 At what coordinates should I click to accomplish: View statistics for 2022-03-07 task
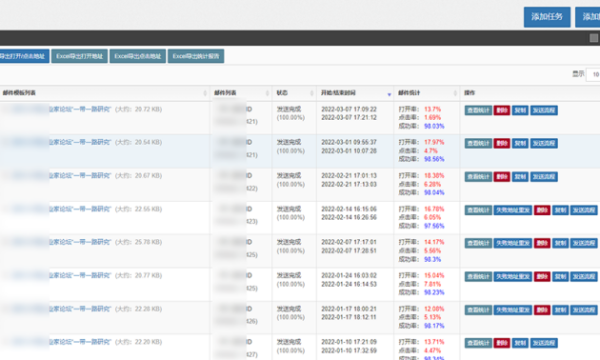point(478,111)
